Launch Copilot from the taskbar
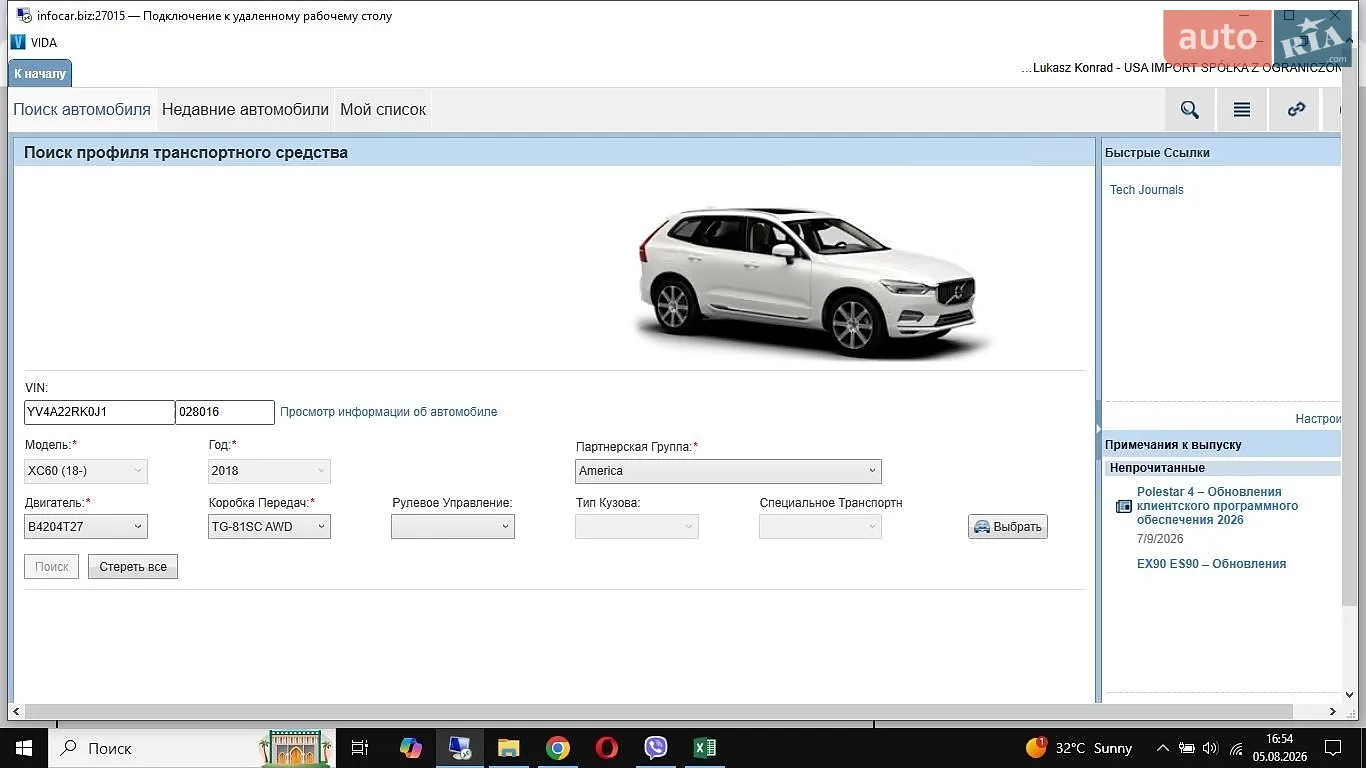This screenshot has height=768, width=1366. [x=411, y=748]
